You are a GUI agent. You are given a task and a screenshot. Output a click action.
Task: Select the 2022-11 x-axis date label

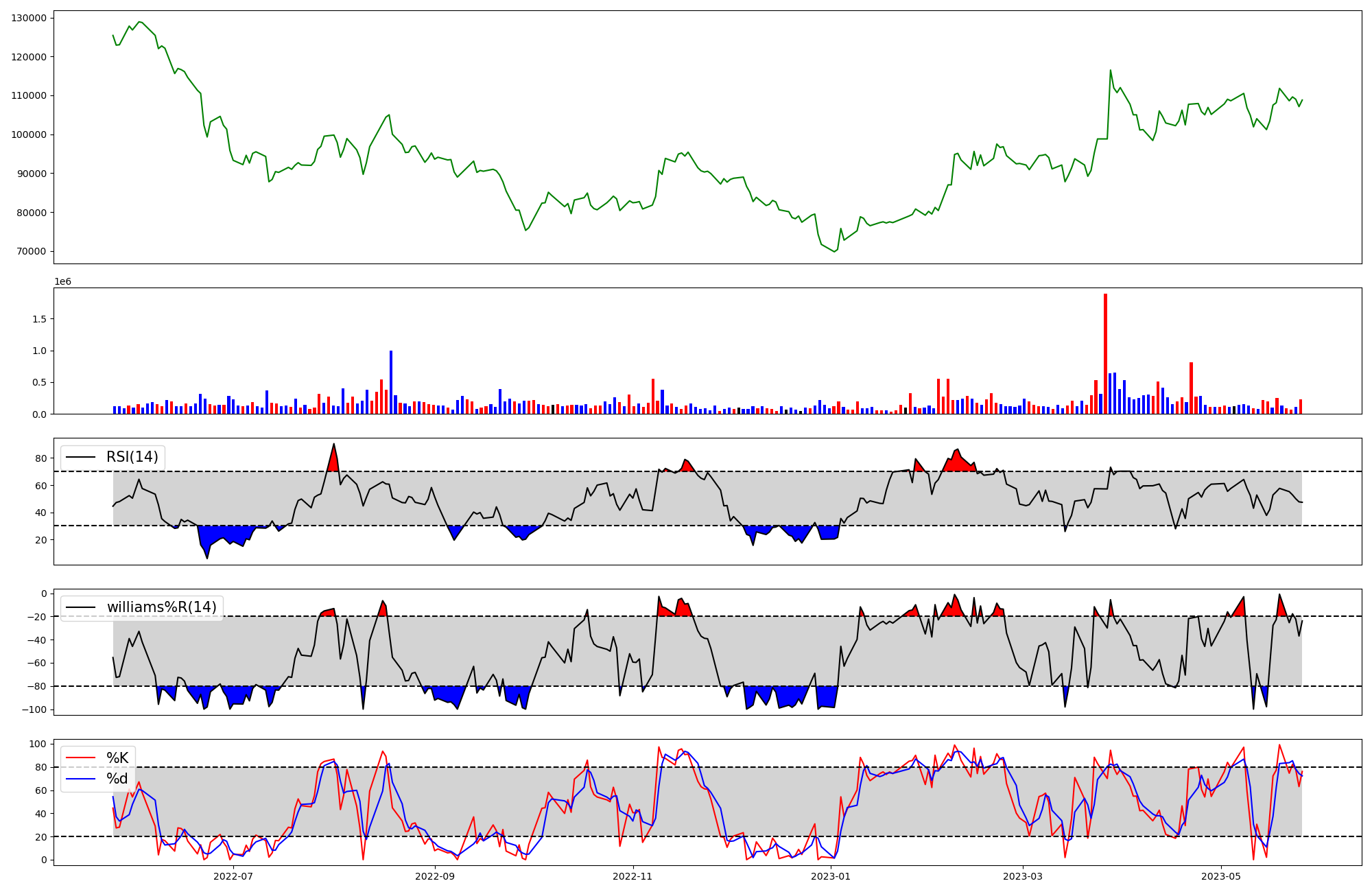point(632,876)
